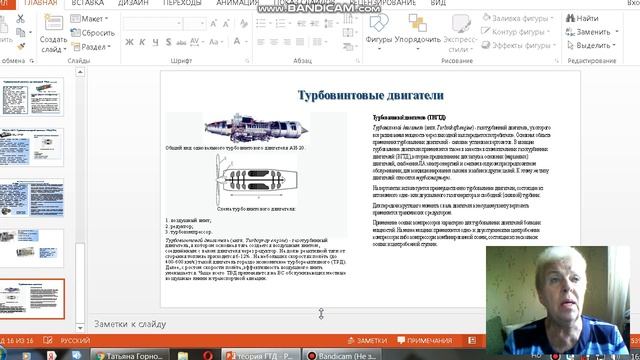The width and height of the screenshot is (640, 360).
Task: Apply bulleted list formatting
Action: pyautogui.click(x=263, y=24)
